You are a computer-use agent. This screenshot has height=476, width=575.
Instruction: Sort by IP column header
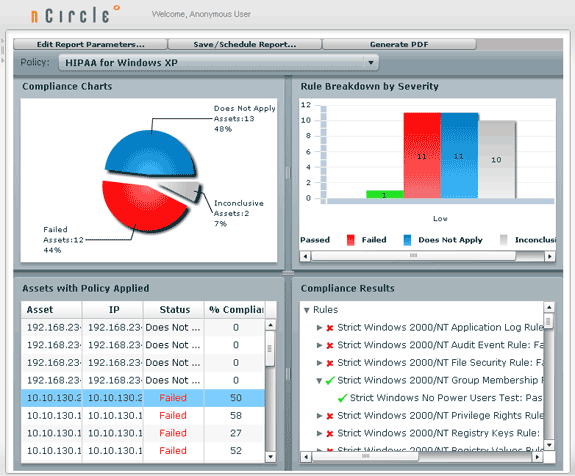pos(113,310)
